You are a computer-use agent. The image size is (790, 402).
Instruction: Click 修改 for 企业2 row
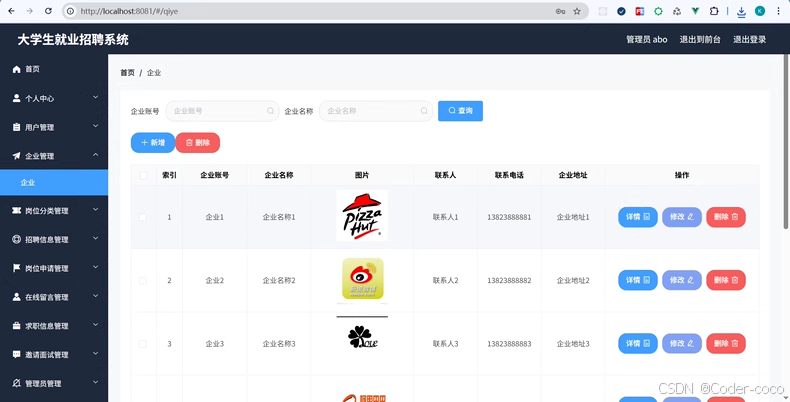(682, 280)
